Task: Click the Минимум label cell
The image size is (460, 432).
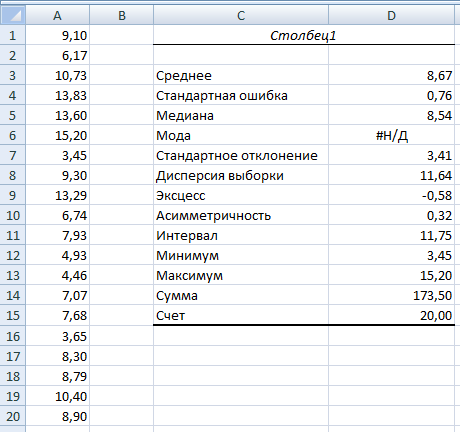Action: click(241, 255)
